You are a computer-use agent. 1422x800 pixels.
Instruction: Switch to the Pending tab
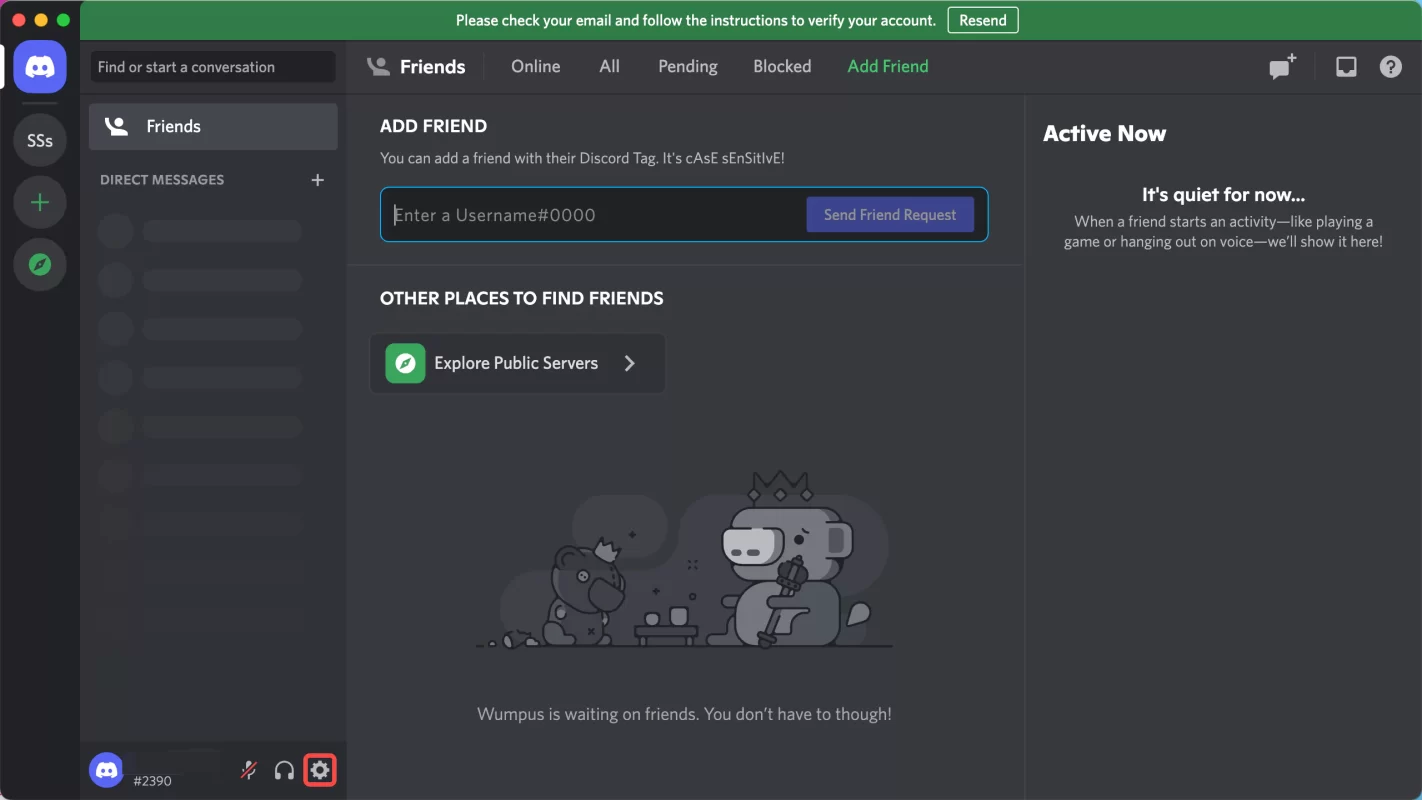[x=687, y=66]
